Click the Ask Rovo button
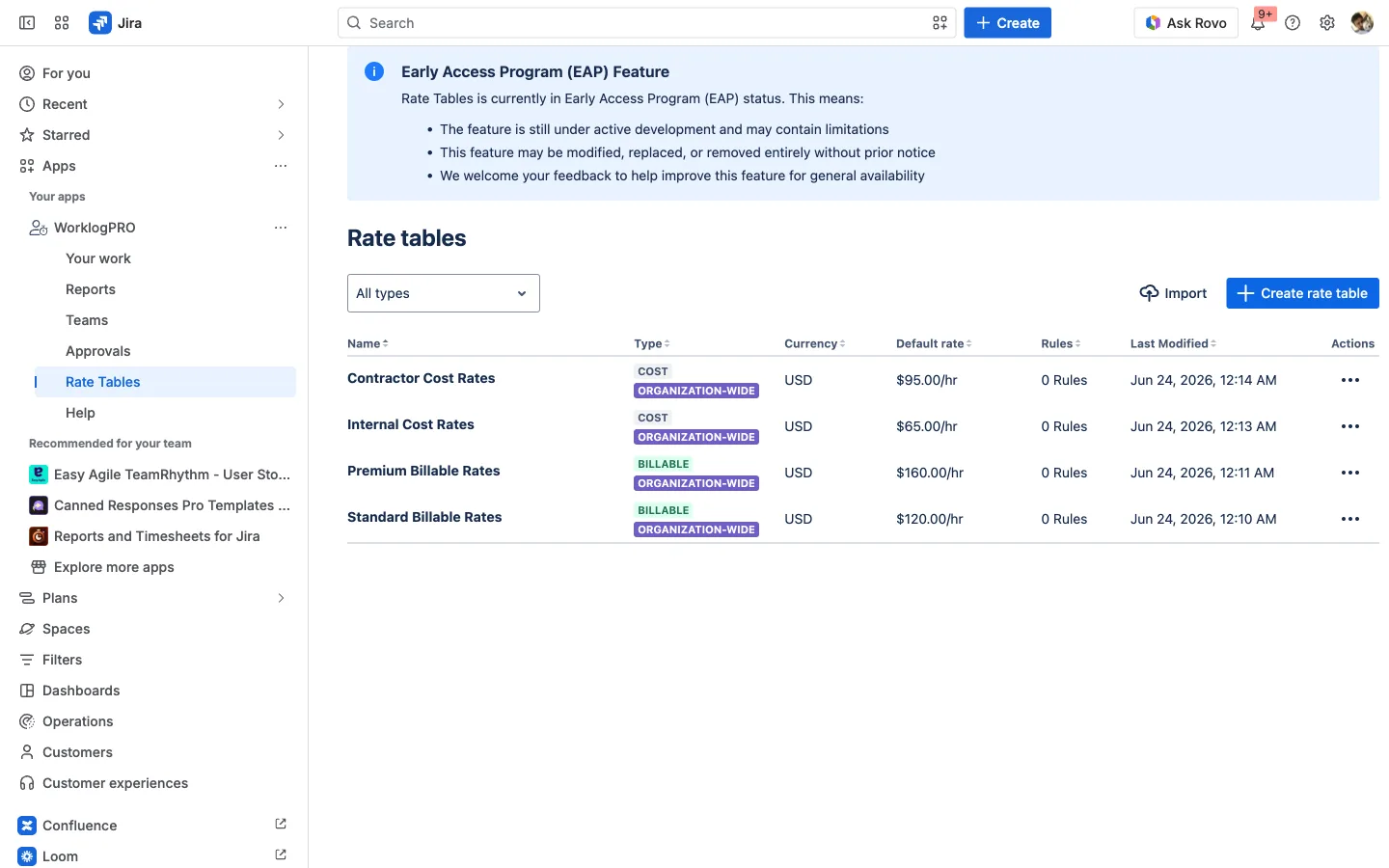The image size is (1389, 868). [x=1185, y=23]
